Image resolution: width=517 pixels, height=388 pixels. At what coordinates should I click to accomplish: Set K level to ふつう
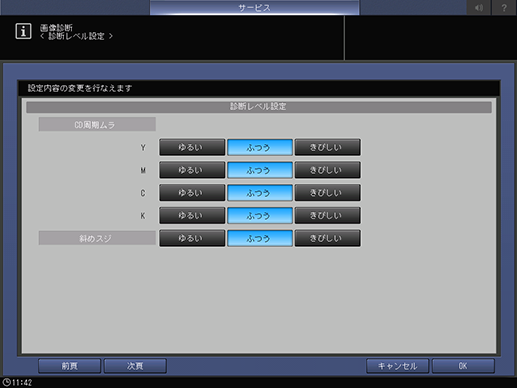click(x=260, y=215)
